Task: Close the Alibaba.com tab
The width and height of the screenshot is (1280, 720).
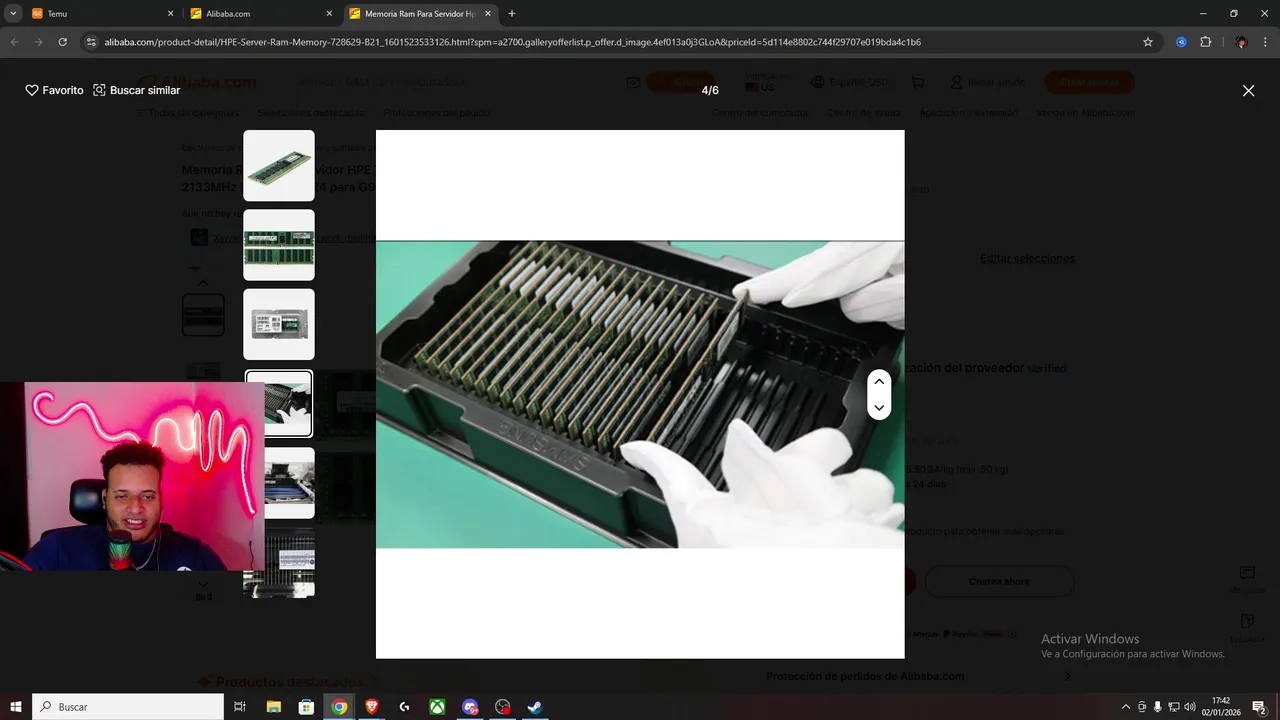Action: (330, 14)
